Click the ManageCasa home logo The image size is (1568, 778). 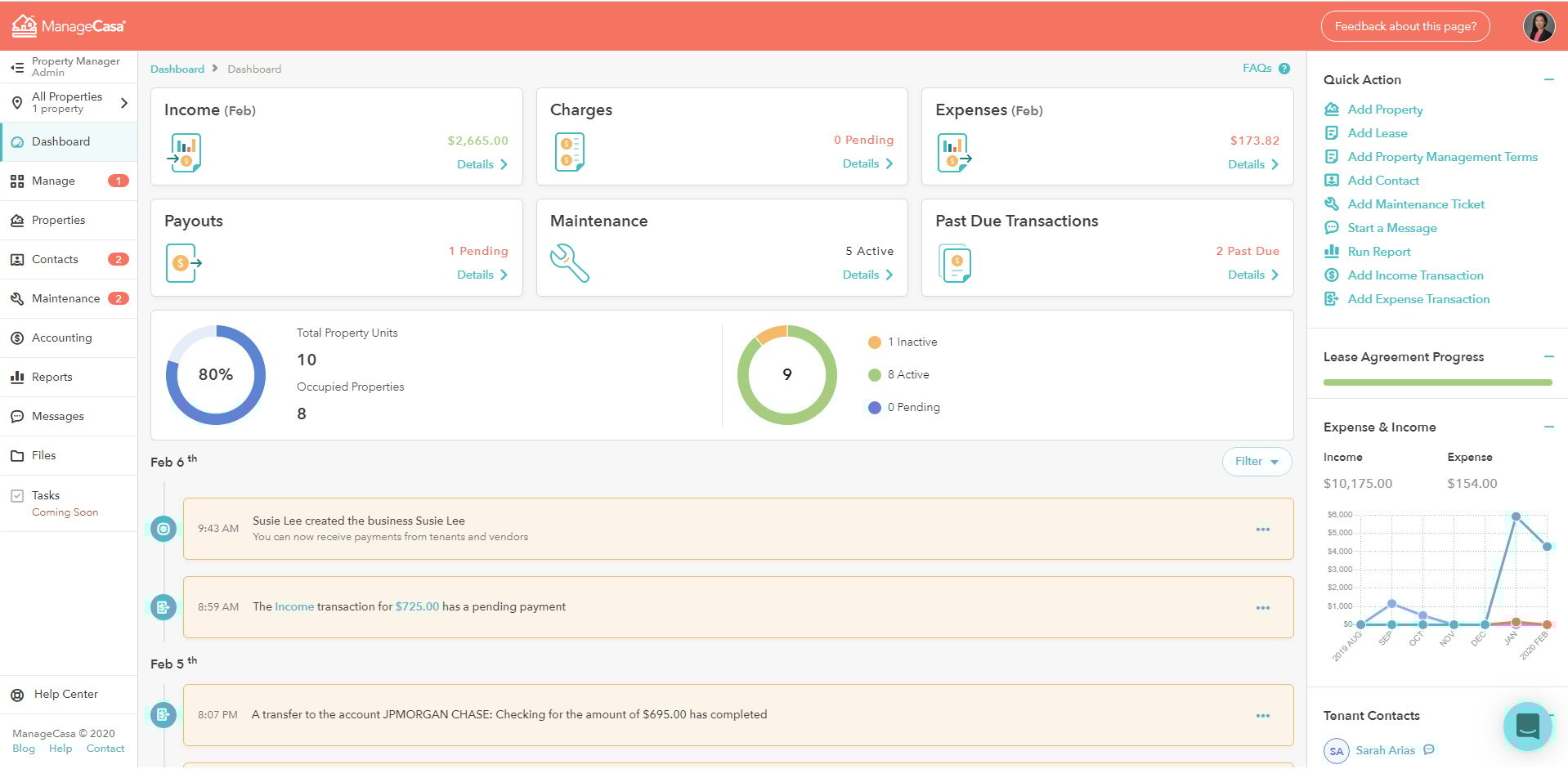tap(69, 25)
